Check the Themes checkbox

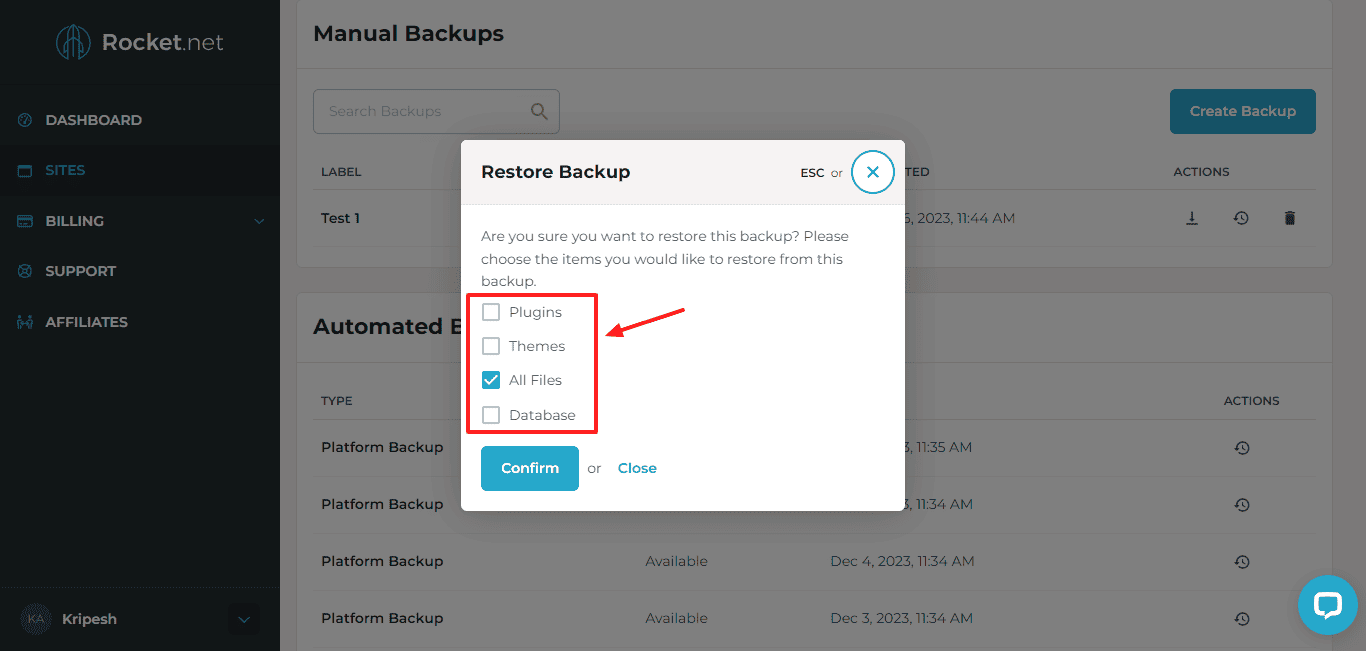[491, 346]
